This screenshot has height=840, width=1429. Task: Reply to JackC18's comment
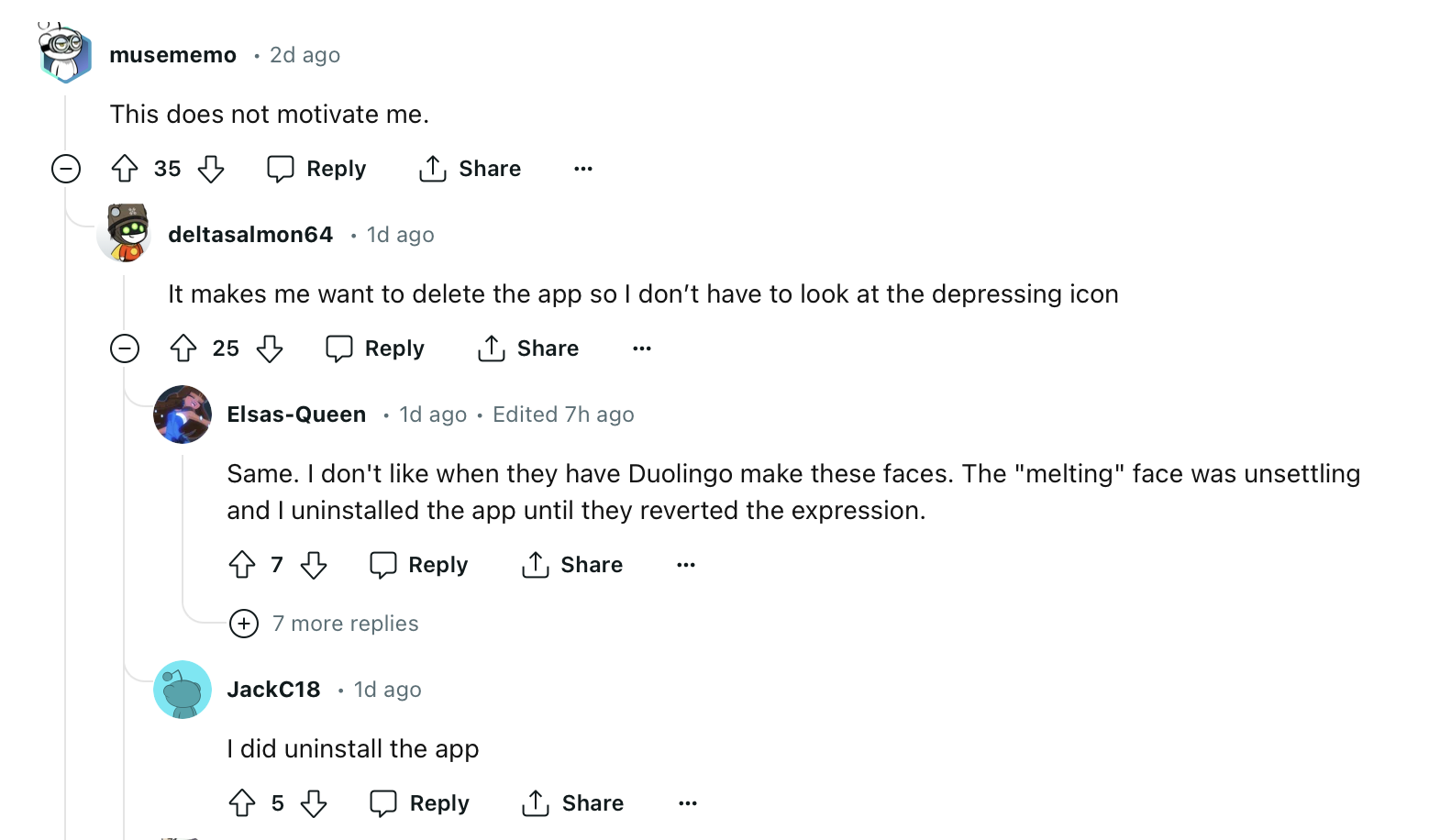pyautogui.click(x=419, y=803)
